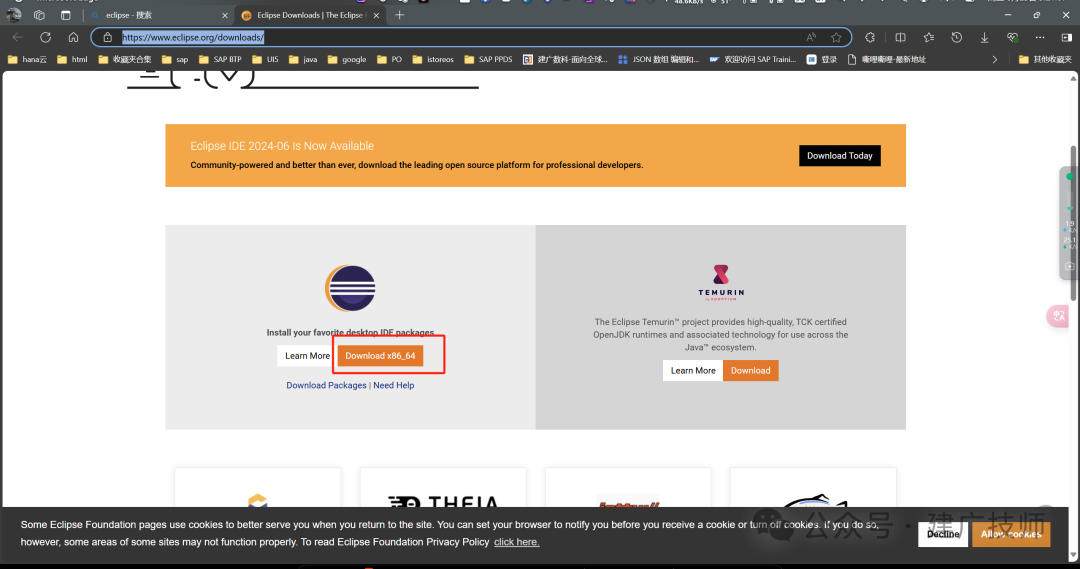Open the '建广数科' bookmark

pos(565,59)
